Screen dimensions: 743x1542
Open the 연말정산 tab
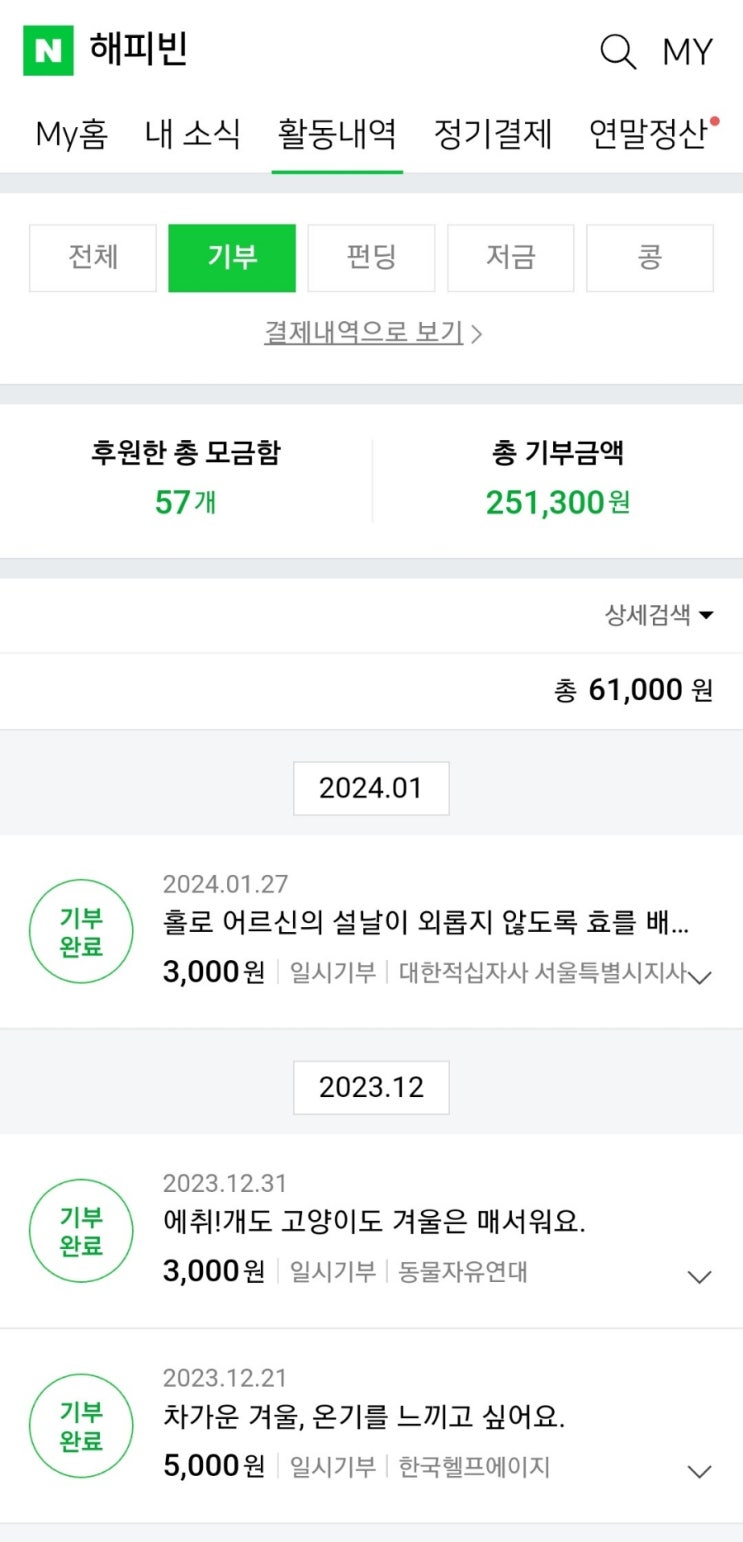pyautogui.click(x=650, y=134)
